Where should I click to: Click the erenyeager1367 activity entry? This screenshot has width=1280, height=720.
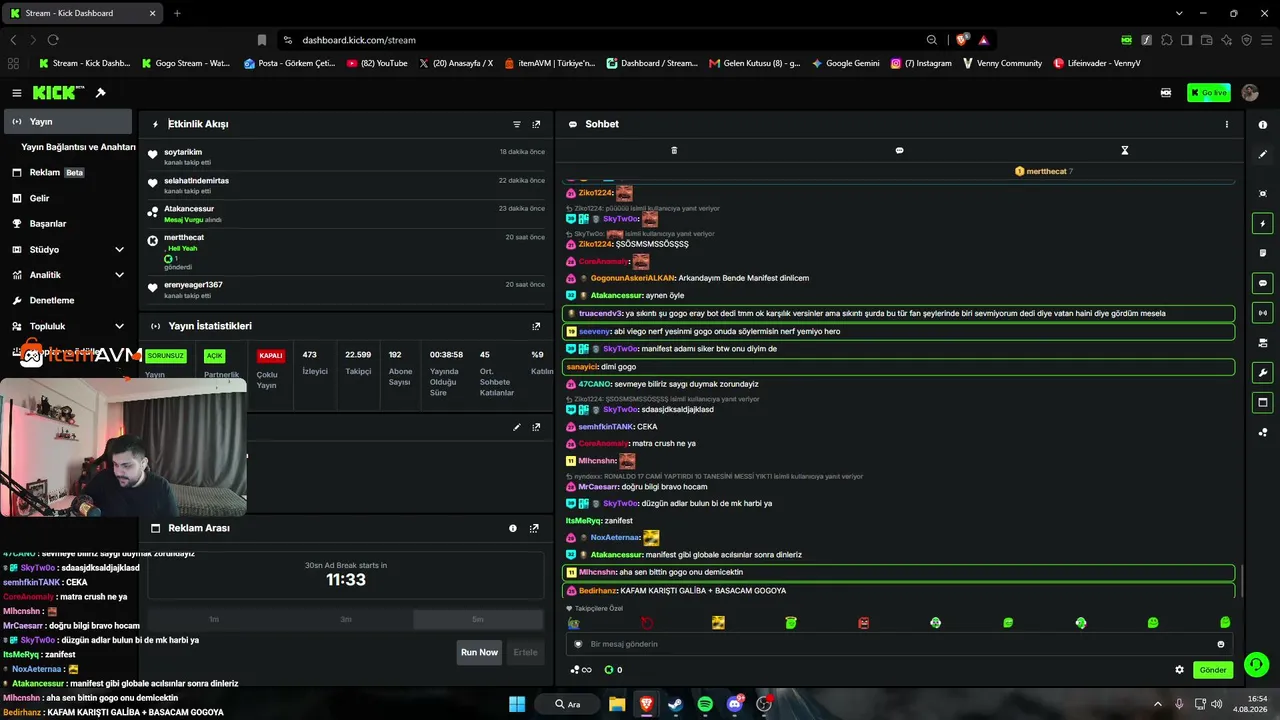[x=347, y=290]
